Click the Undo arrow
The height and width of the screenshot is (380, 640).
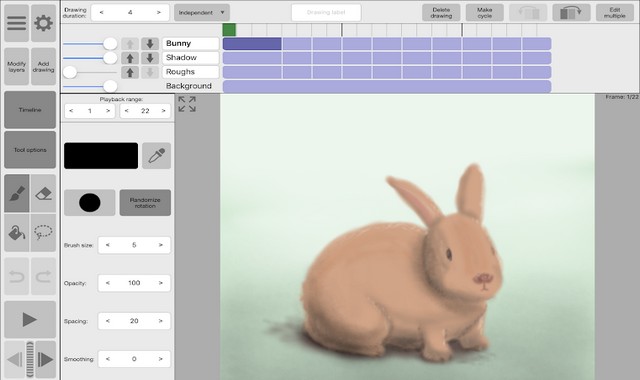(16, 276)
